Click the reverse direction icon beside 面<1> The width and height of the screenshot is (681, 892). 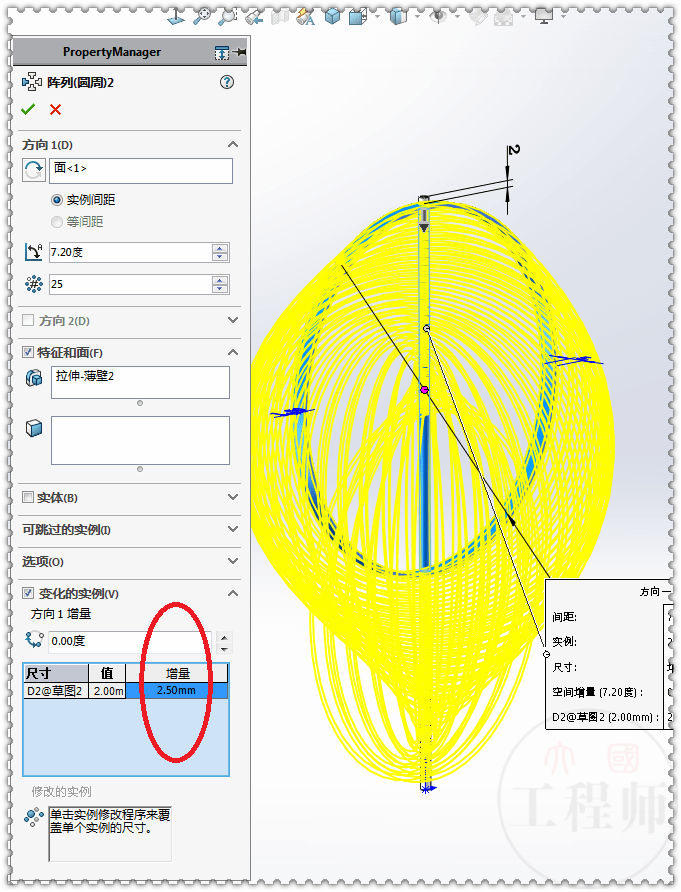tap(34, 170)
